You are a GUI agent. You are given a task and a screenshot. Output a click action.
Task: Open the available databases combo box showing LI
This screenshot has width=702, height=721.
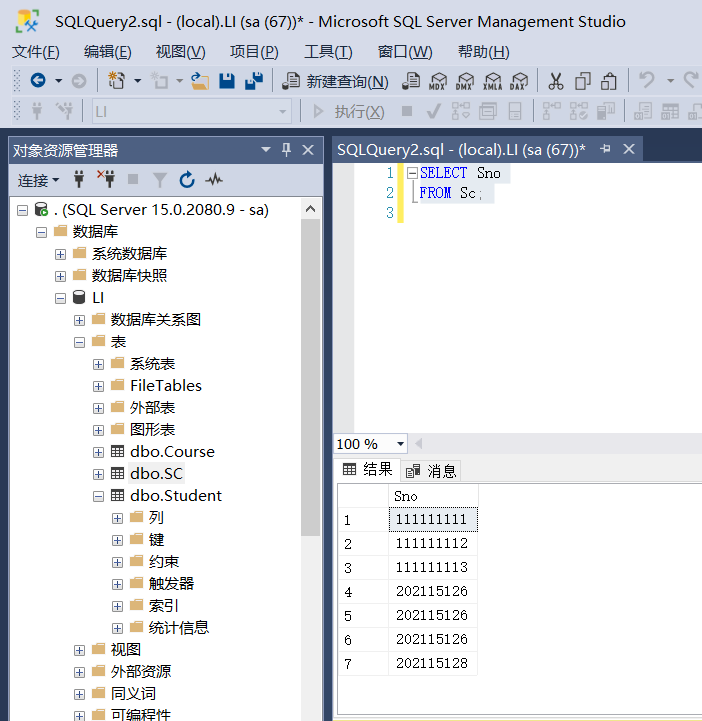[x=192, y=111]
